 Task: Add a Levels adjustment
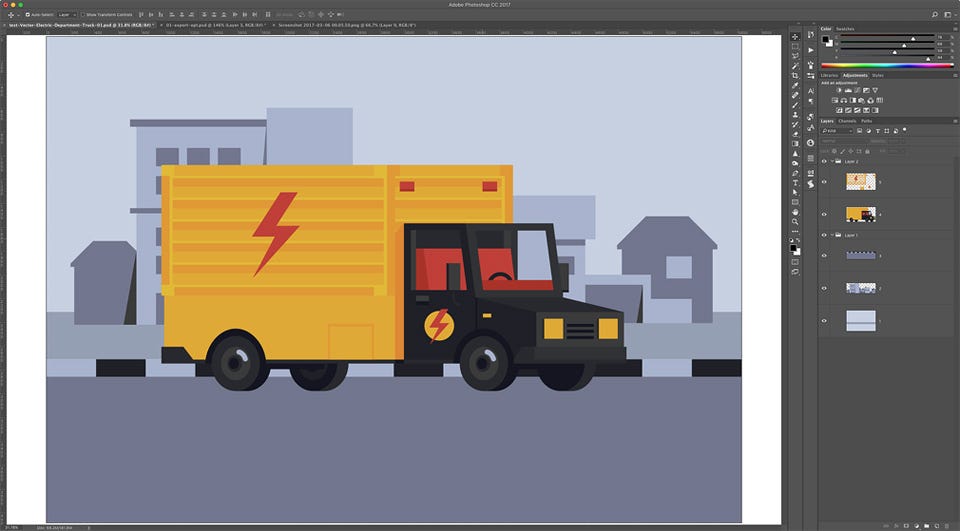848,90
